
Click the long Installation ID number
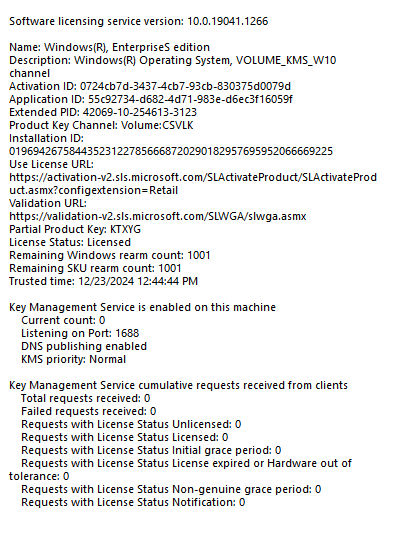[171, 151]
